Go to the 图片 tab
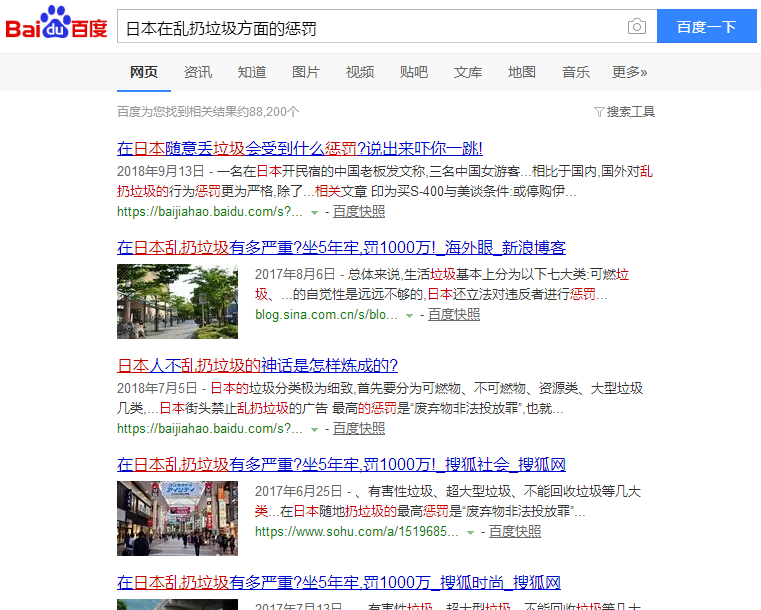The image size is (761, 610). [305, 72]
